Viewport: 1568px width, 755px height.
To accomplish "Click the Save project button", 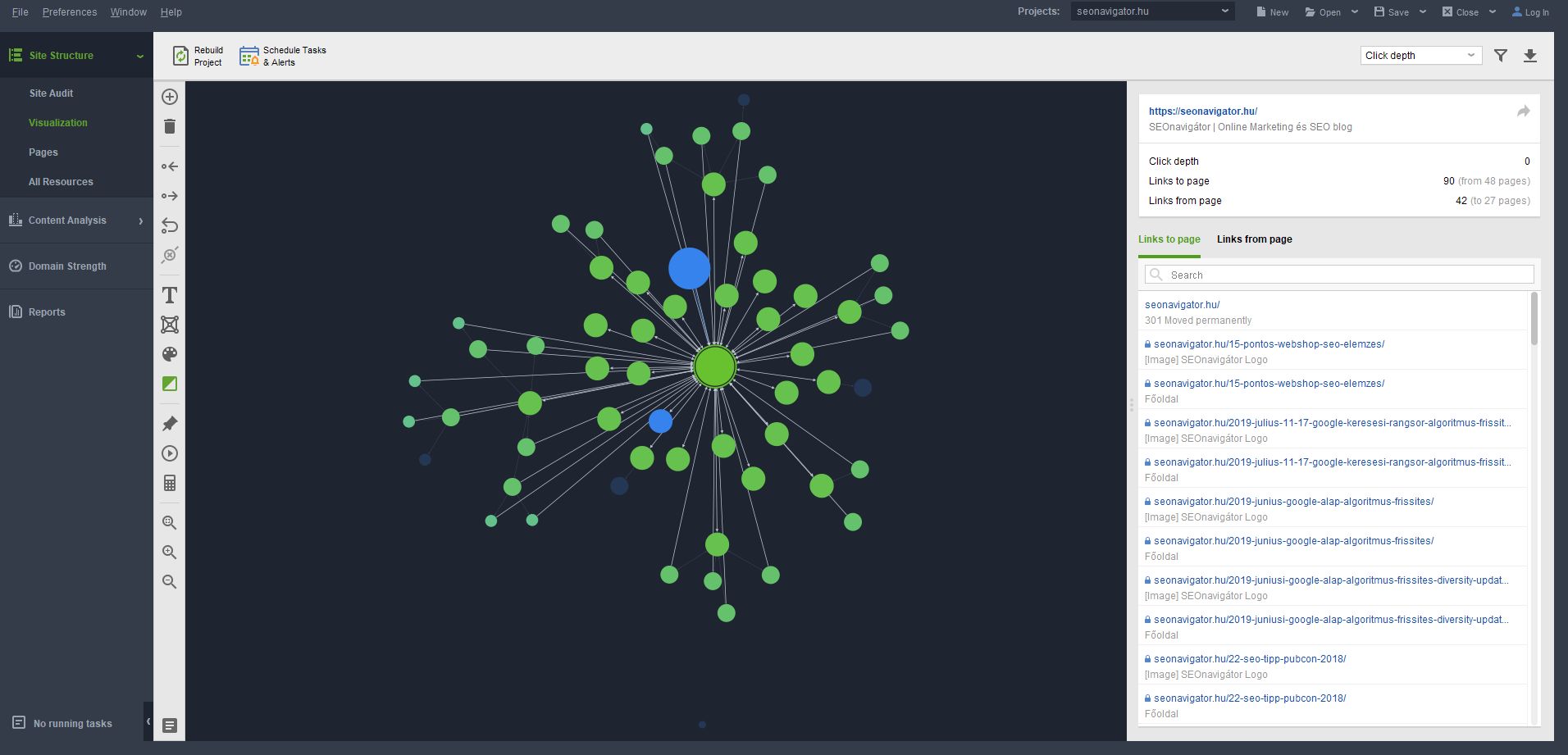I will tap(1392, 12).
